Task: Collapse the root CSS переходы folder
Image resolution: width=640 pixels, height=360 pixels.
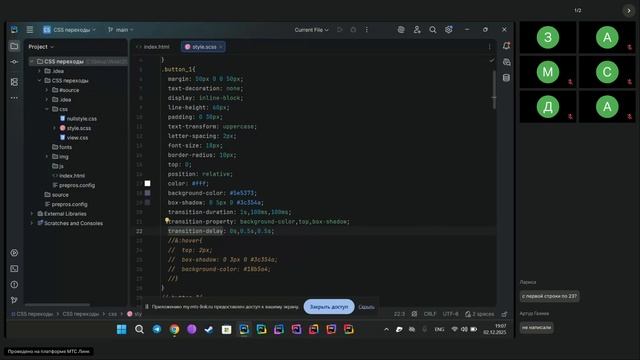Action: click(x=32, y=61)
